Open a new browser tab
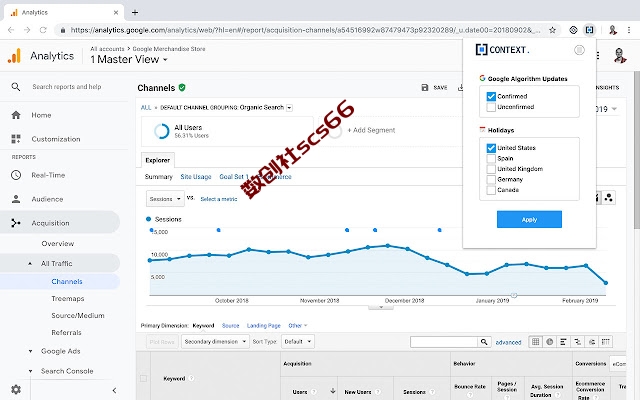640x400 pixels. click(x=135, y=12)
